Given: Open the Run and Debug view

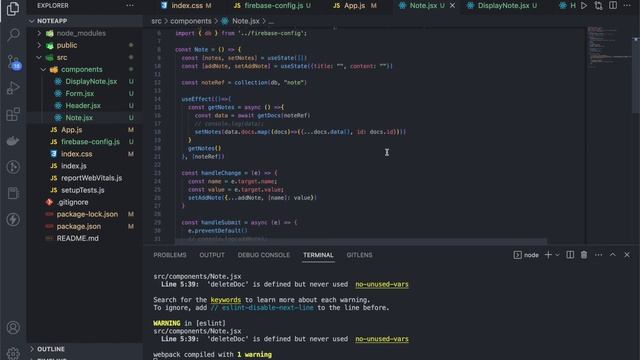Looking at the screenshot, I should pos(13,88).
